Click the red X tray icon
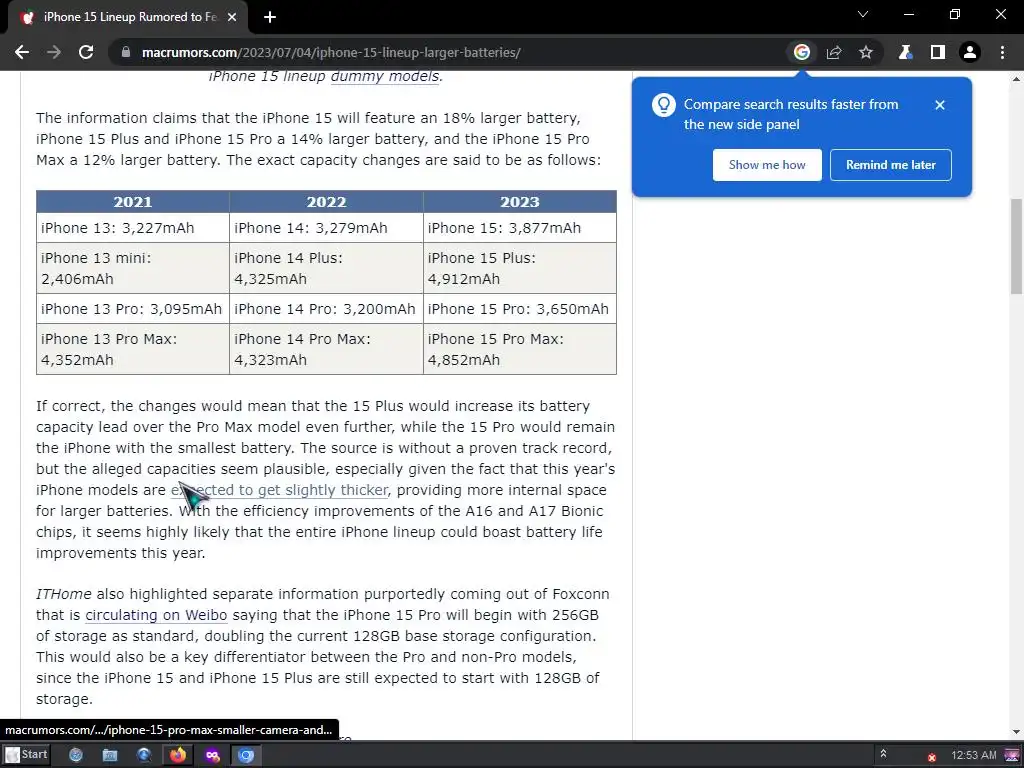 pyautogui.click(x=932, y=758)
